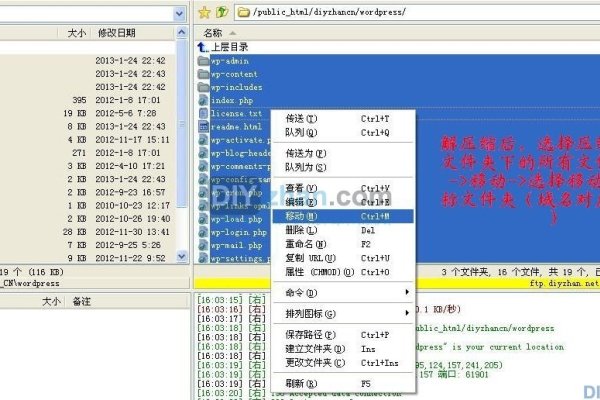Sort left pane by 大小 column

click(x=77, y=33)
